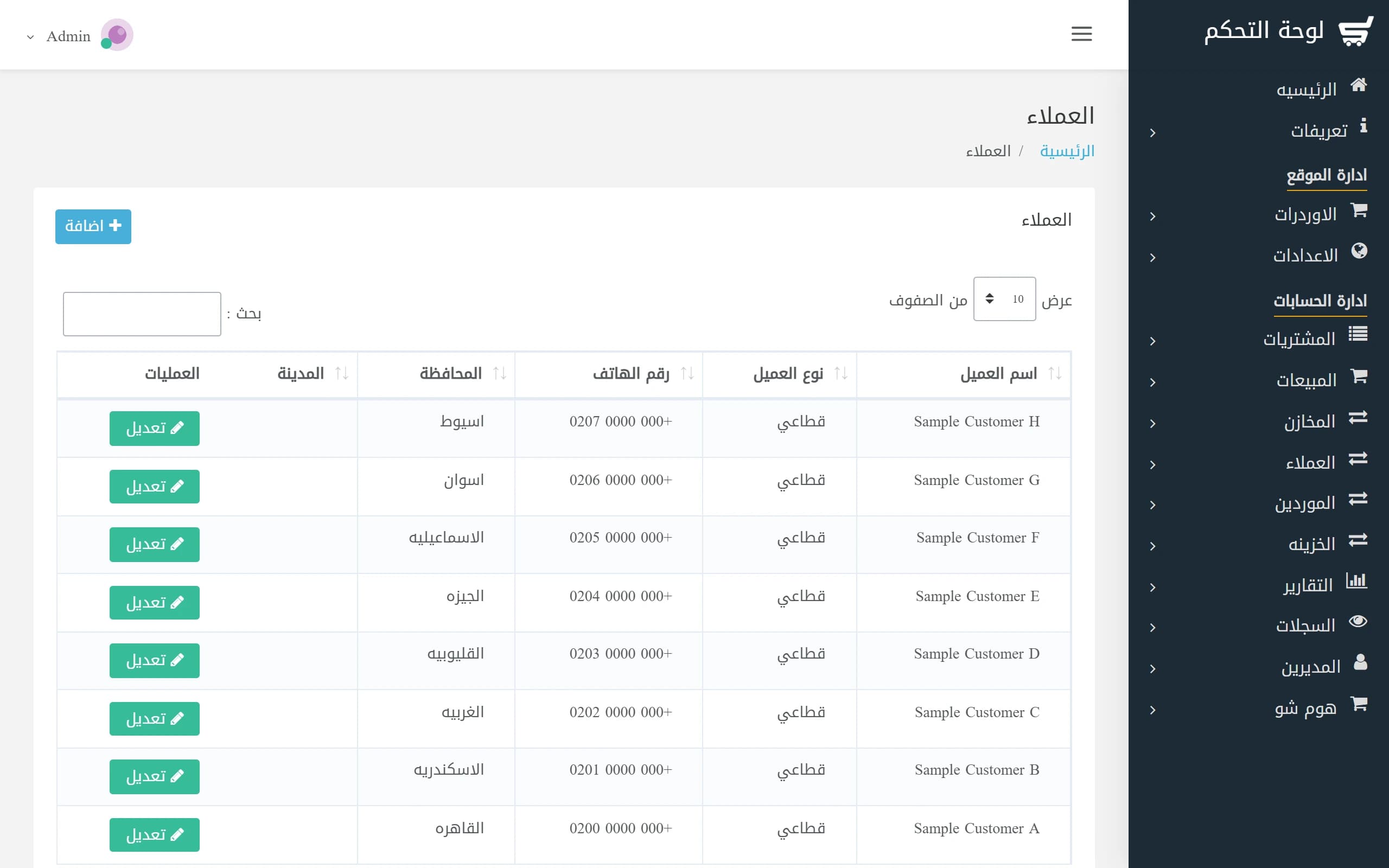Click the cart icon beside المبيعات

[1359, 376]
